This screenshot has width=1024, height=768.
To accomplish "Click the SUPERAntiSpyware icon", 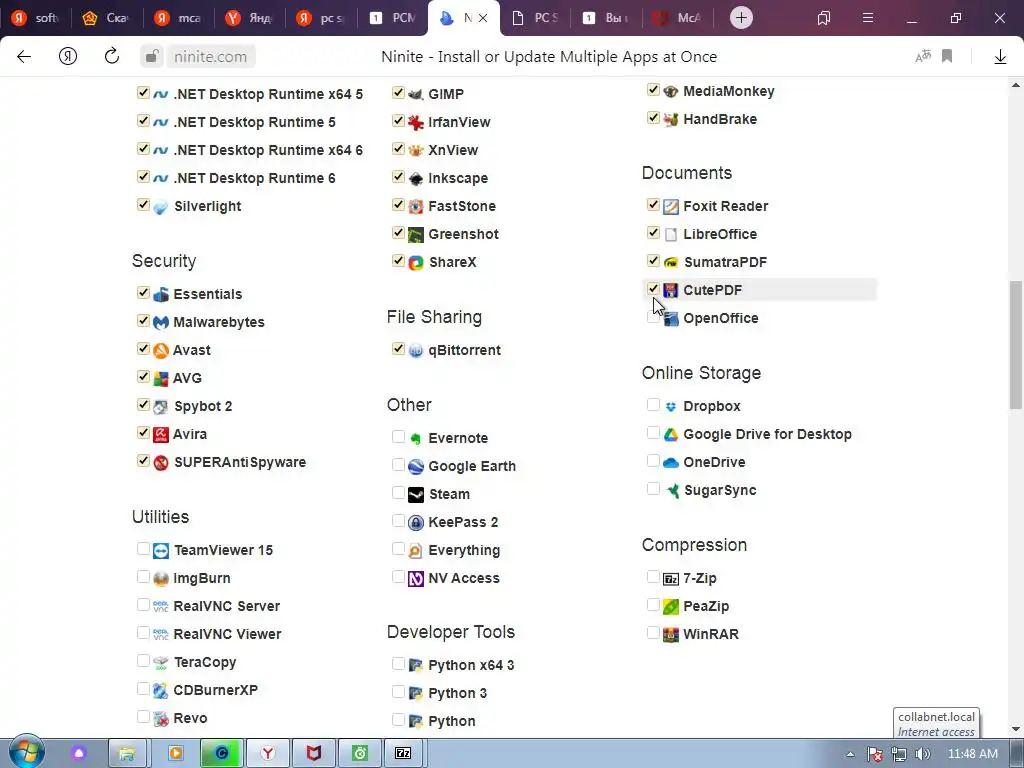I will click(x=161, y=462).
